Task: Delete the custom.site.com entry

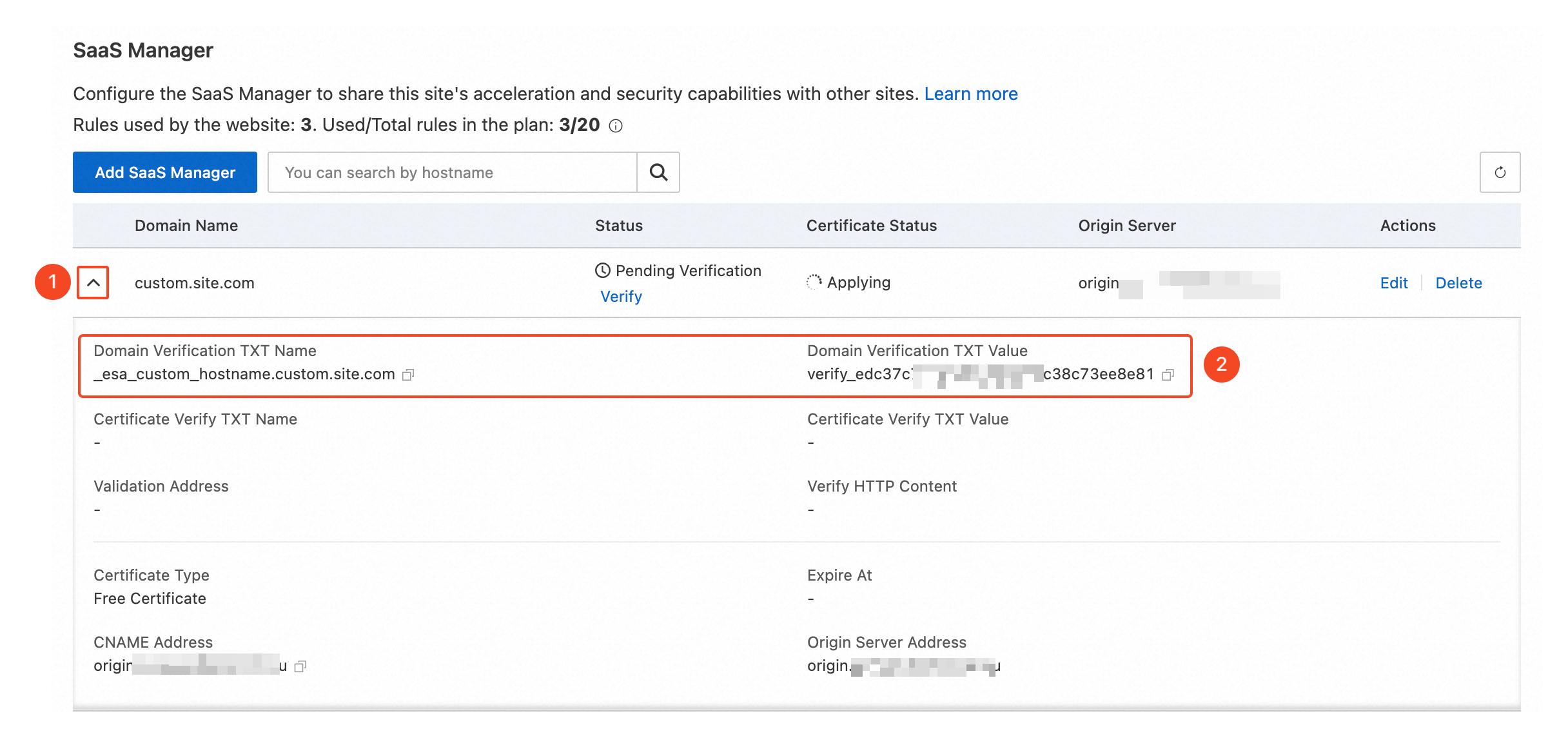Action: click(1458, 283)
